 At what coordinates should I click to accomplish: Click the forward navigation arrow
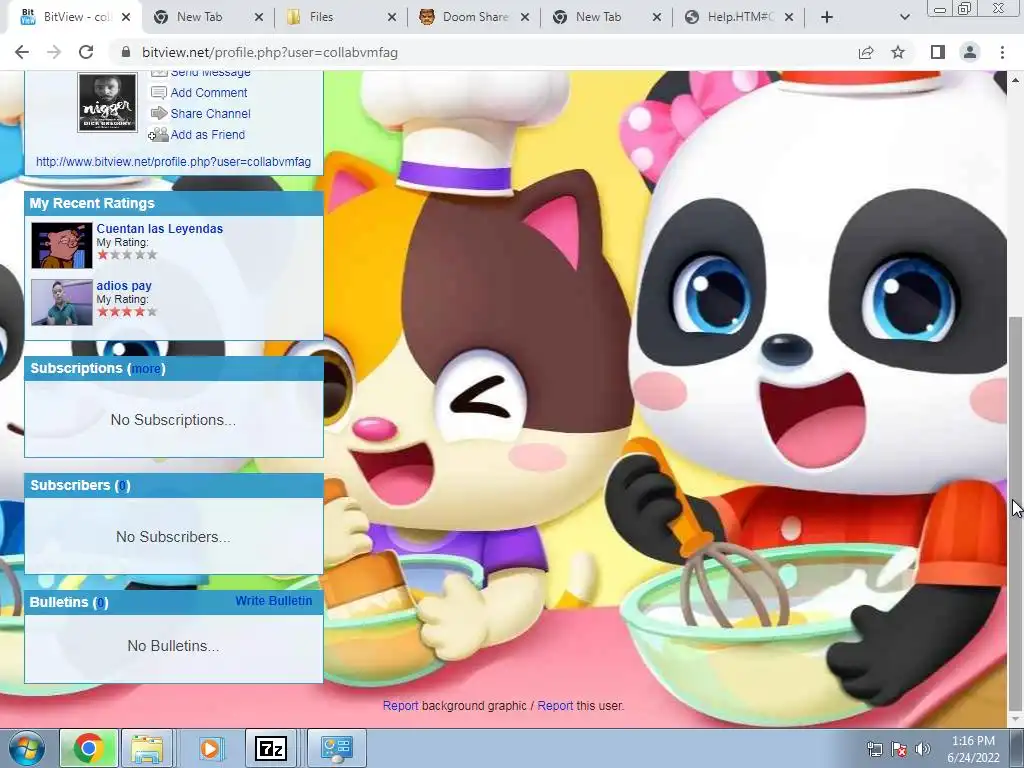54,52
